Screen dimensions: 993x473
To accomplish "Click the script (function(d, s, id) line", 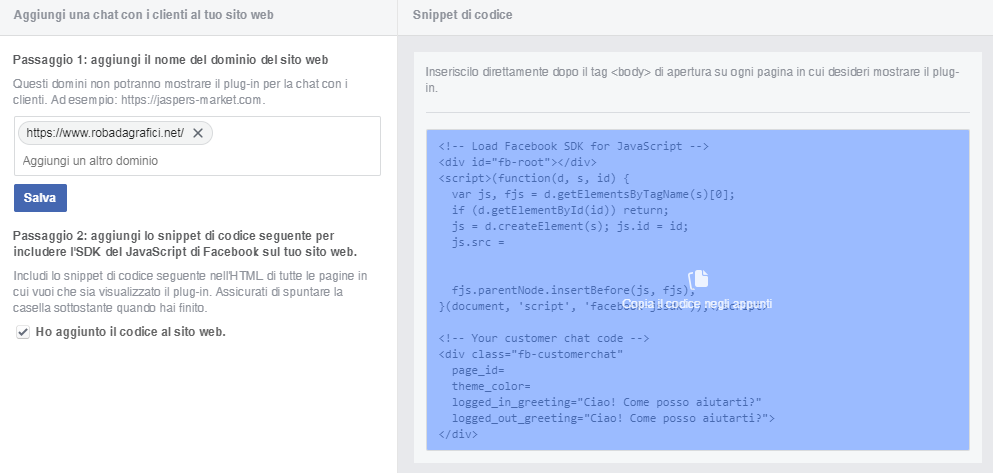I will click(x=534, y=178).
